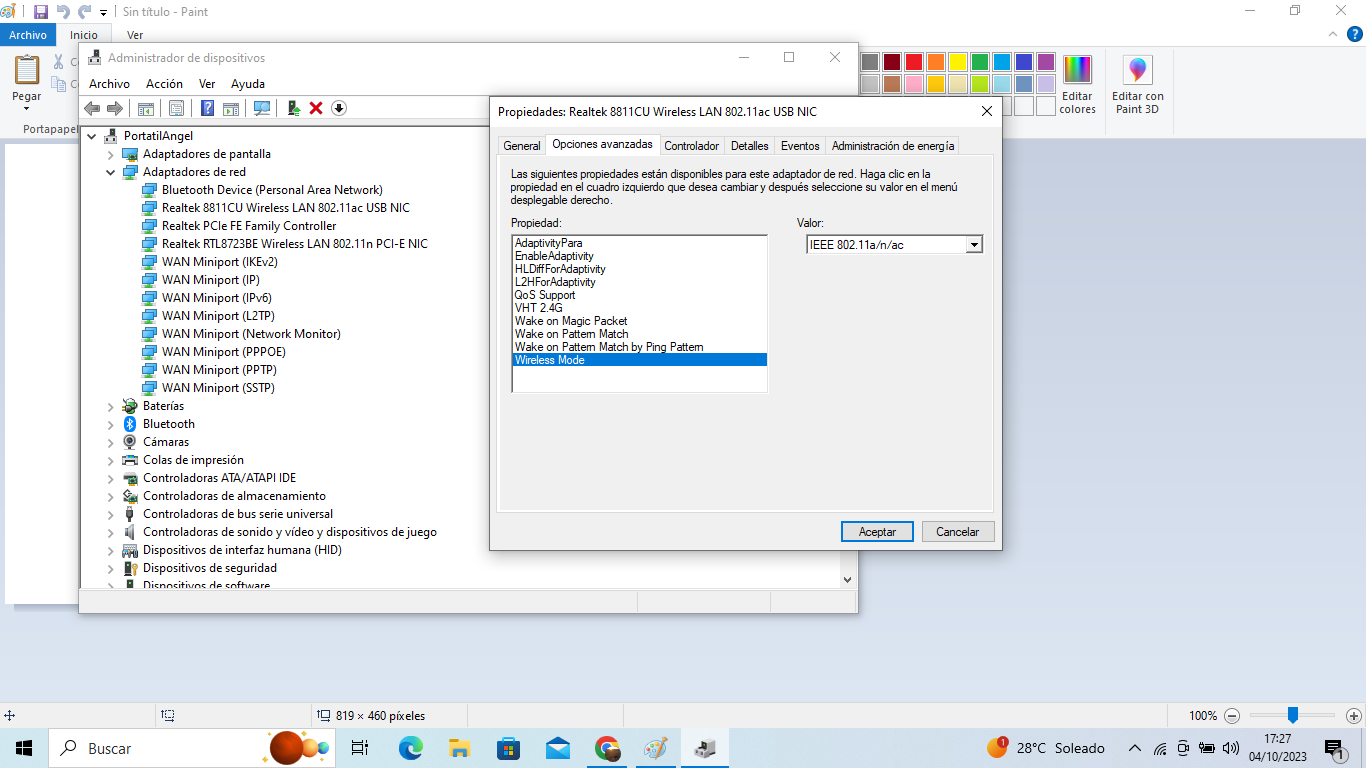Scan for hardware changes monitor icon
The width and height of the screenshot is (1366, 768).
point(262,108)
